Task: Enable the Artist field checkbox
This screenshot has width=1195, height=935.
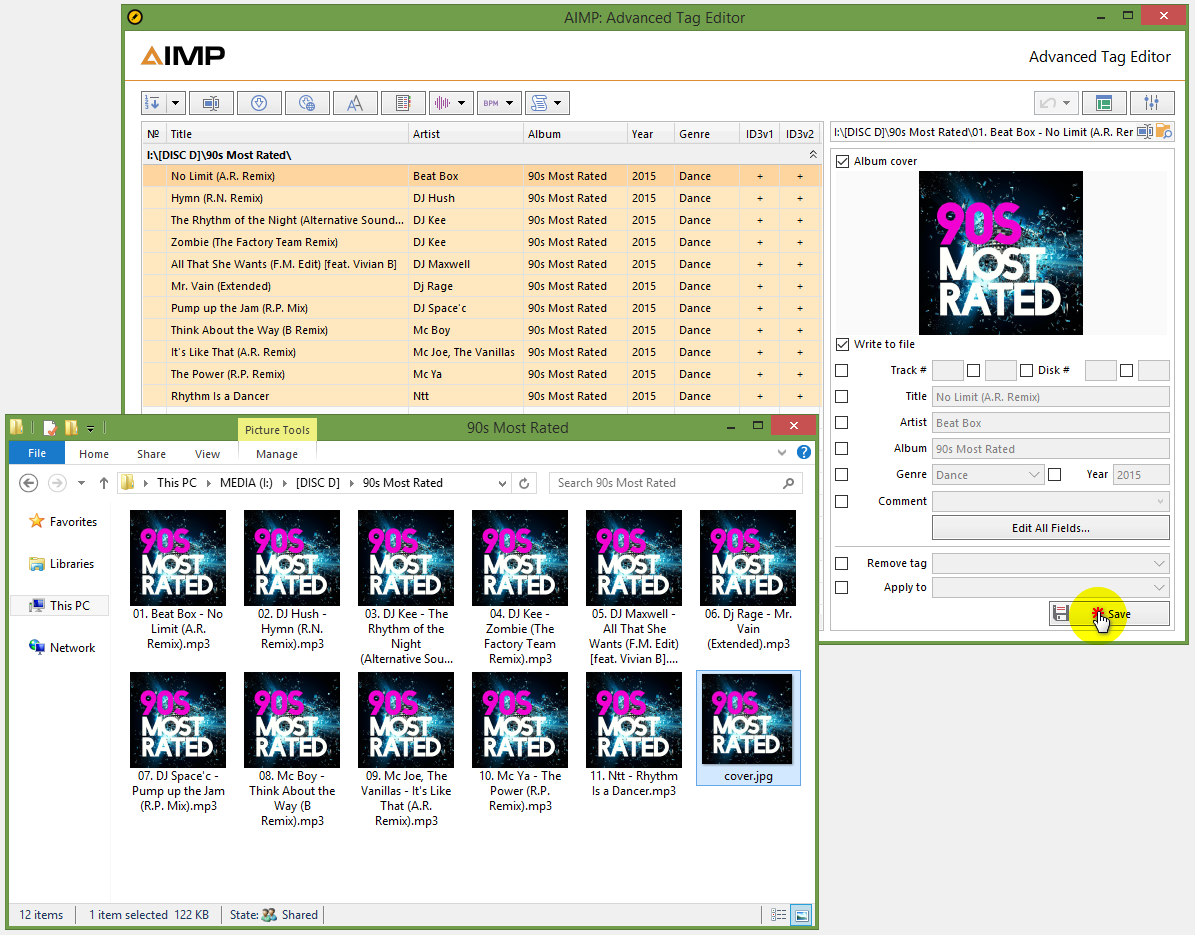Action: pyautogui.click(x=841, y=422)
